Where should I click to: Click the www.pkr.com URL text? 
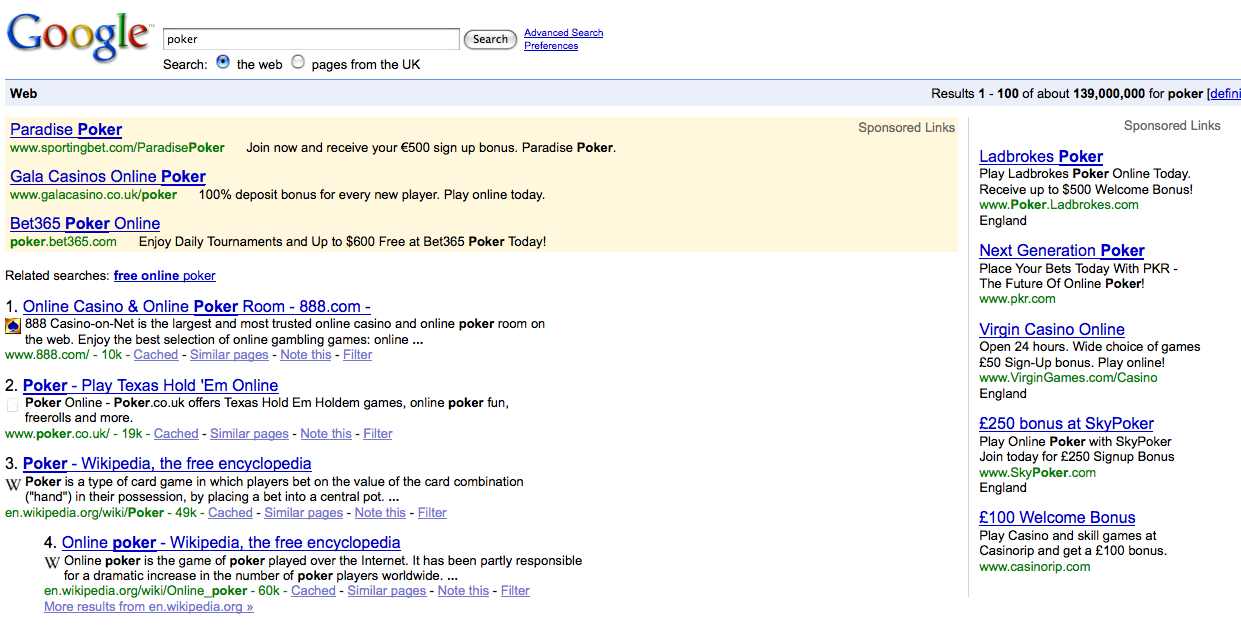1017,299
